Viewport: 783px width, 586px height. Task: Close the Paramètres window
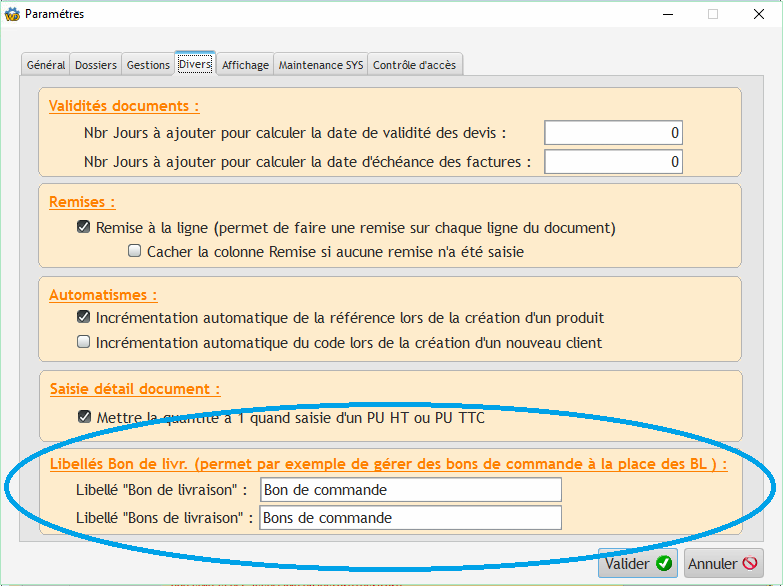click(759, 14)
